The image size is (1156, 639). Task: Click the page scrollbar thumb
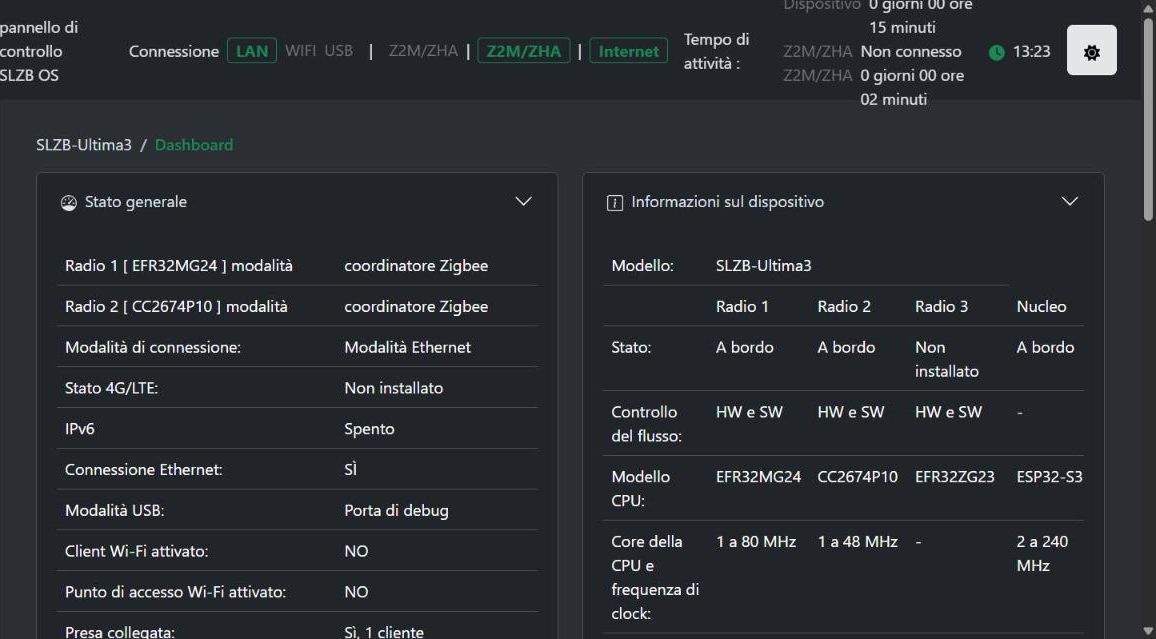tap(1148, 118)
